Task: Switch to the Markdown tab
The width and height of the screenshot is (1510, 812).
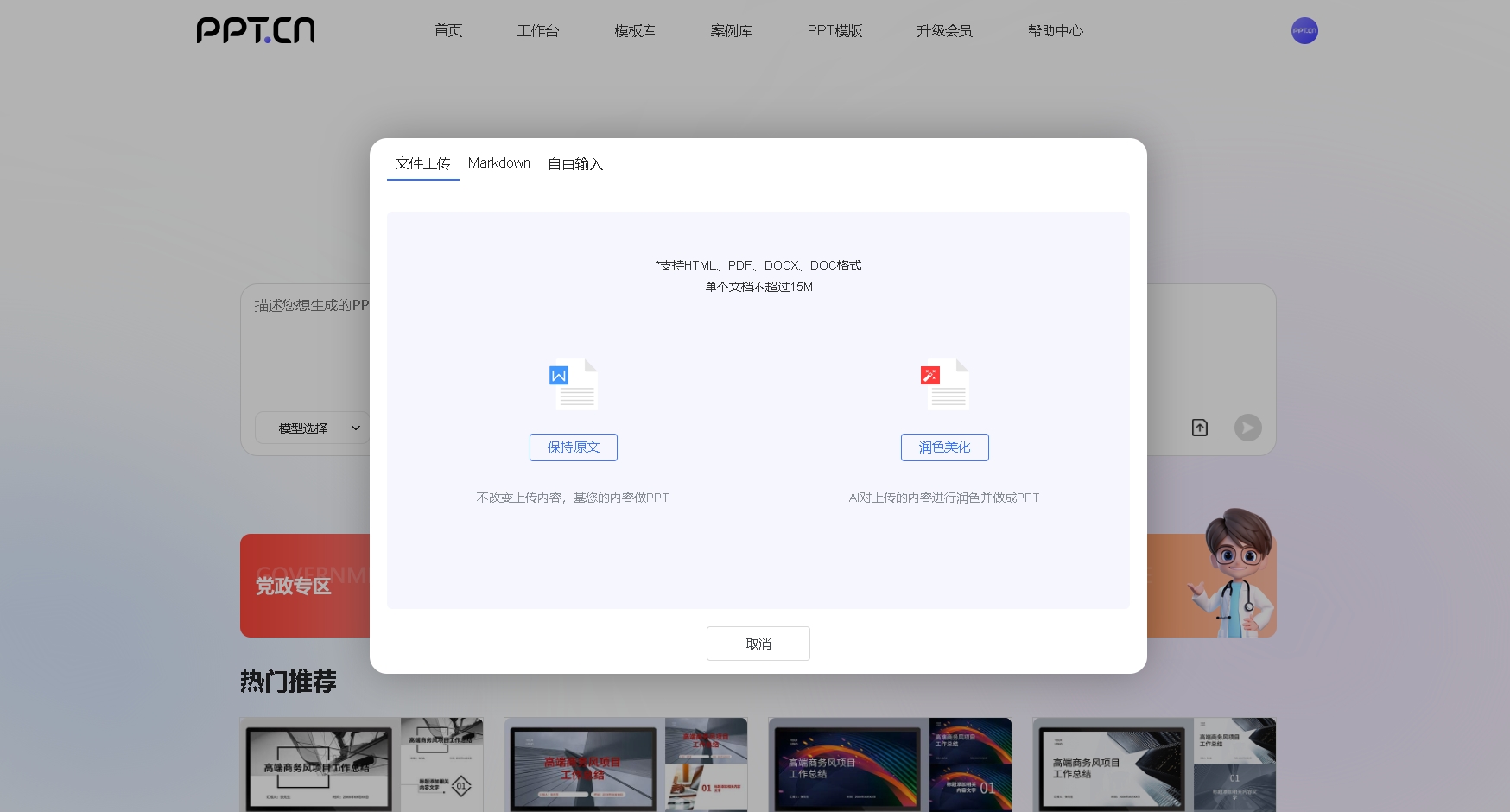Action: click(498, 163)
